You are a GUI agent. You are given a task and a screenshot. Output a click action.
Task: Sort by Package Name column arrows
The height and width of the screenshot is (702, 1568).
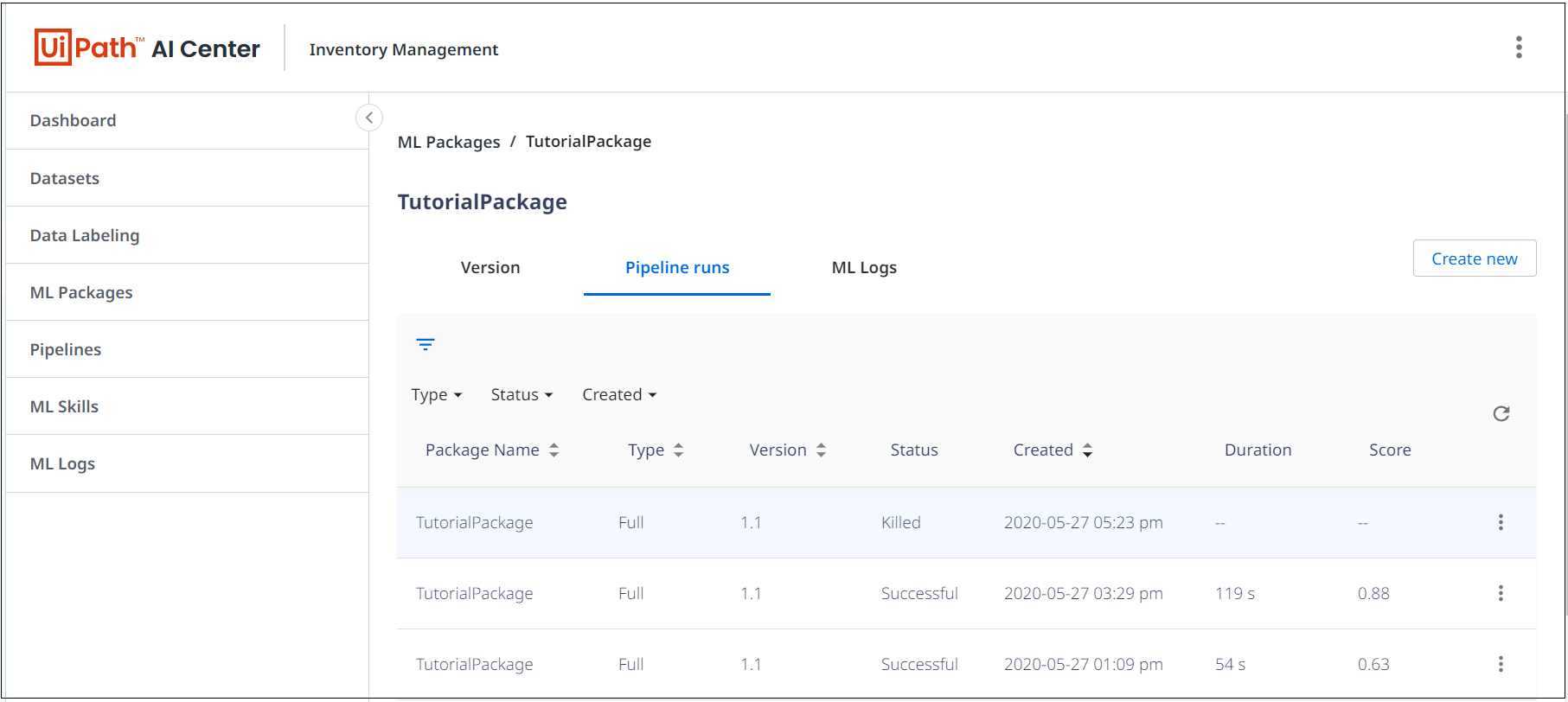pos(554,450)
